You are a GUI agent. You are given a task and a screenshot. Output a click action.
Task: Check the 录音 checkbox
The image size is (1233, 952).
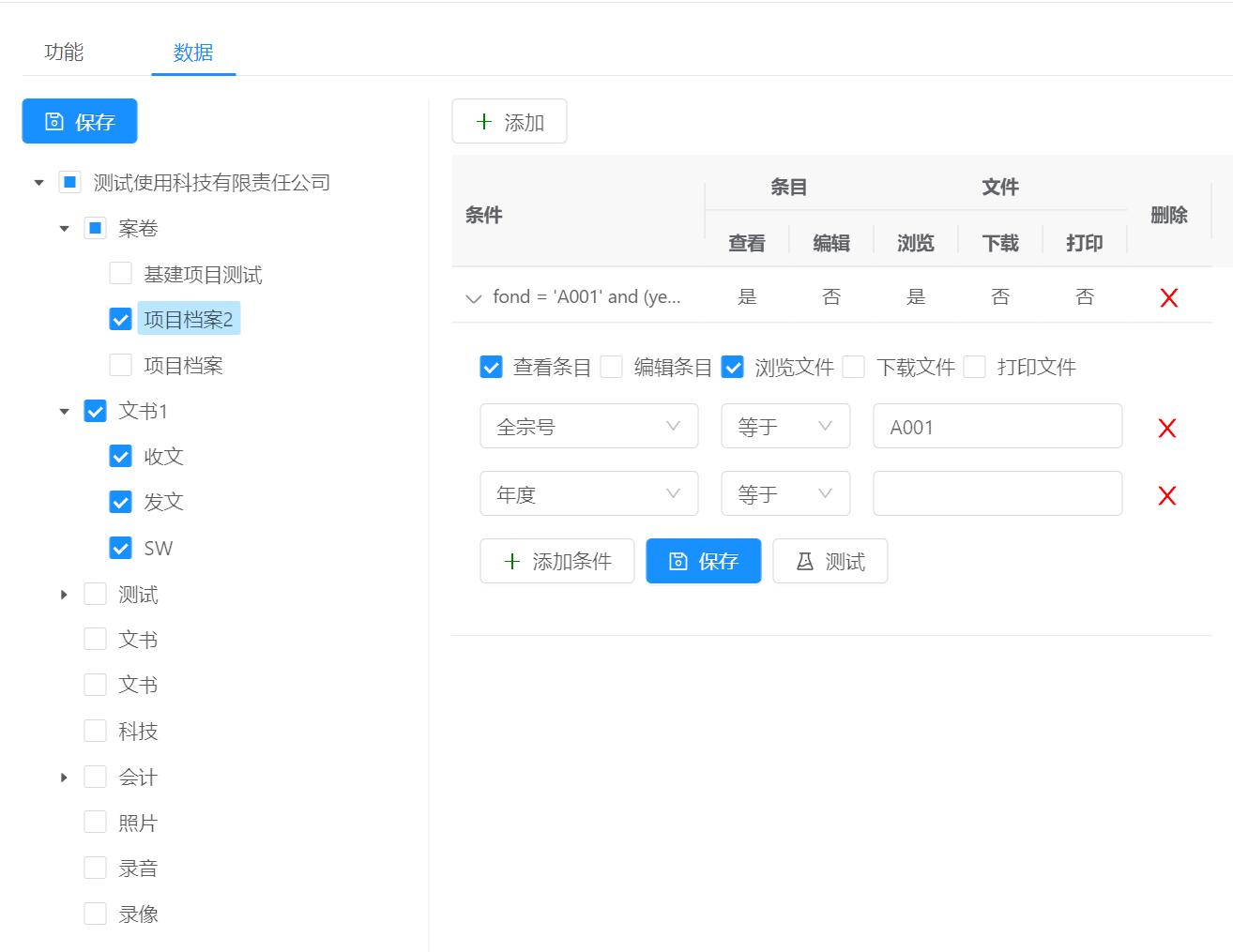95,868
